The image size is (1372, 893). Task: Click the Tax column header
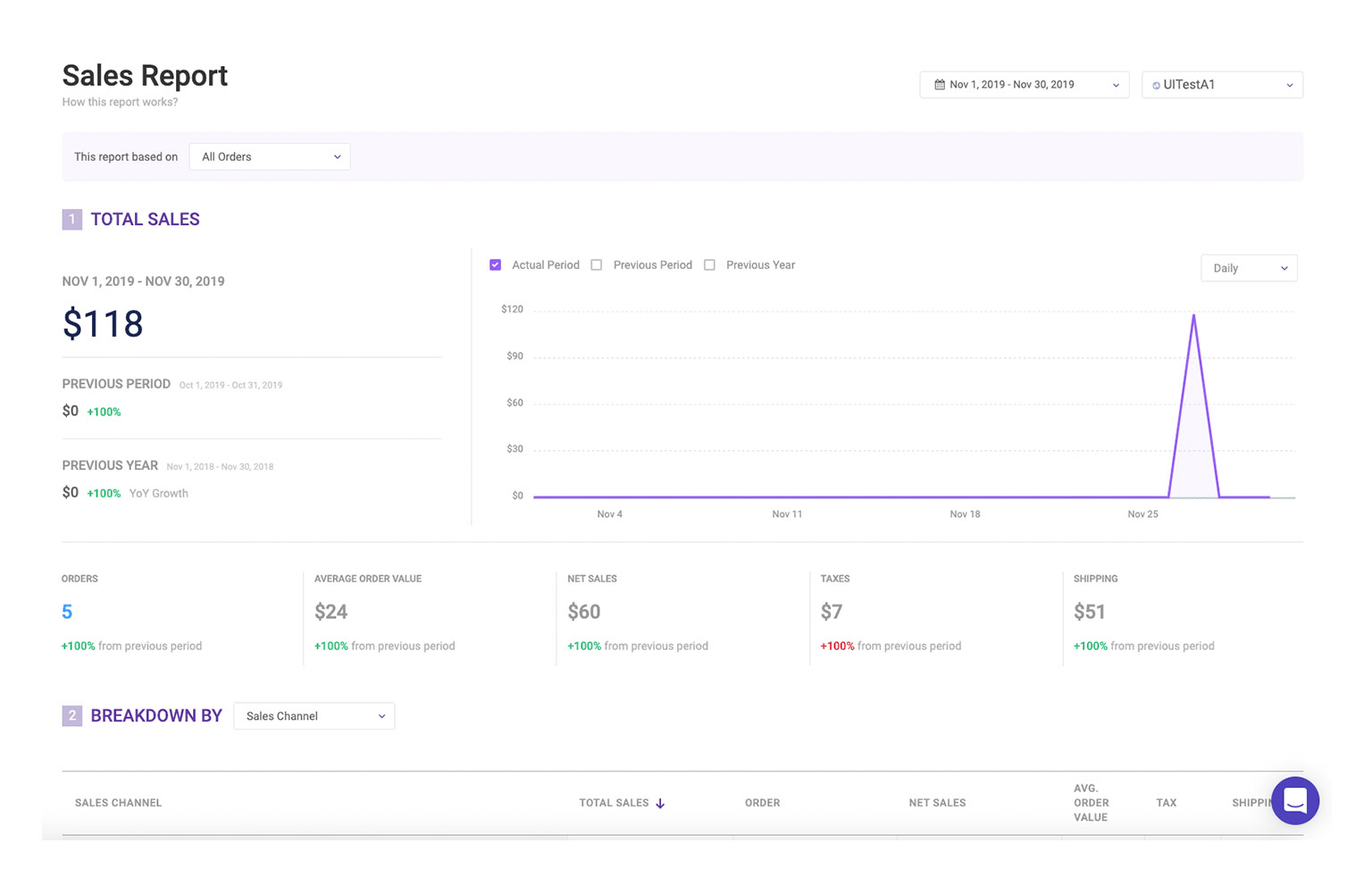(x=1167, y=803)
